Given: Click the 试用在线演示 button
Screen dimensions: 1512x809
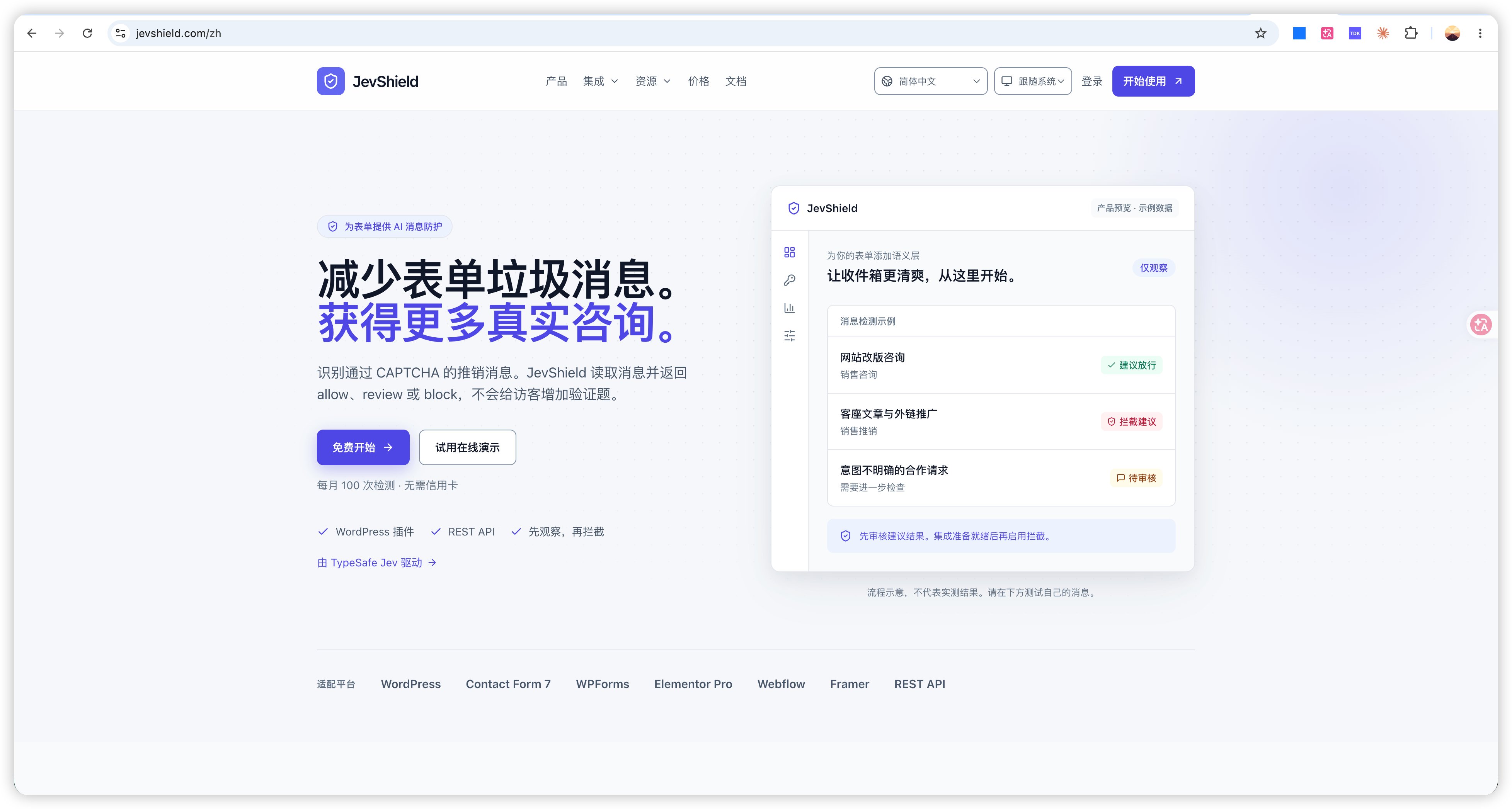Looking at the screenshot, I should [467, 447].
